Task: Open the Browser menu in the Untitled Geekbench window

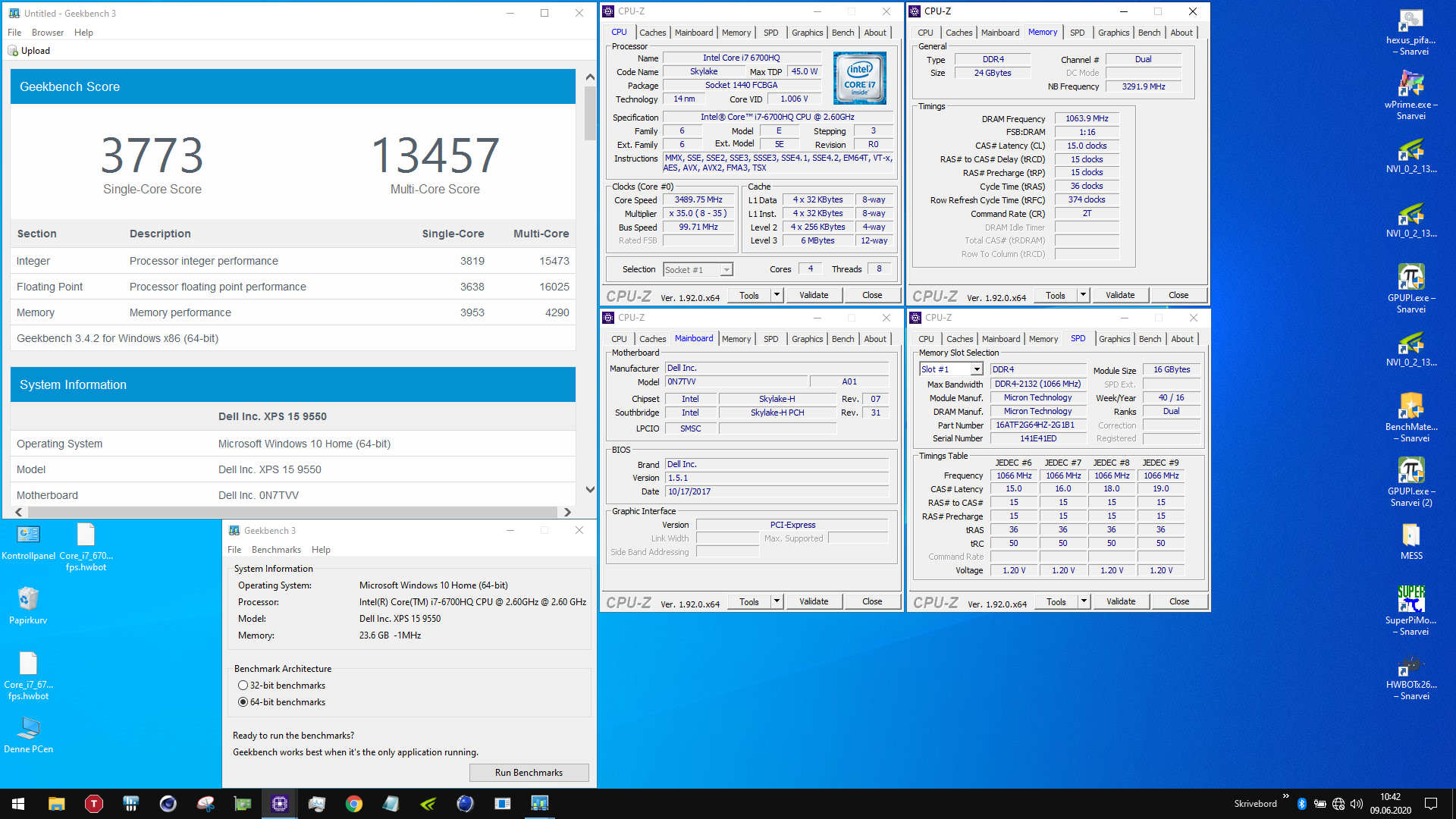Action: [48, 33]
